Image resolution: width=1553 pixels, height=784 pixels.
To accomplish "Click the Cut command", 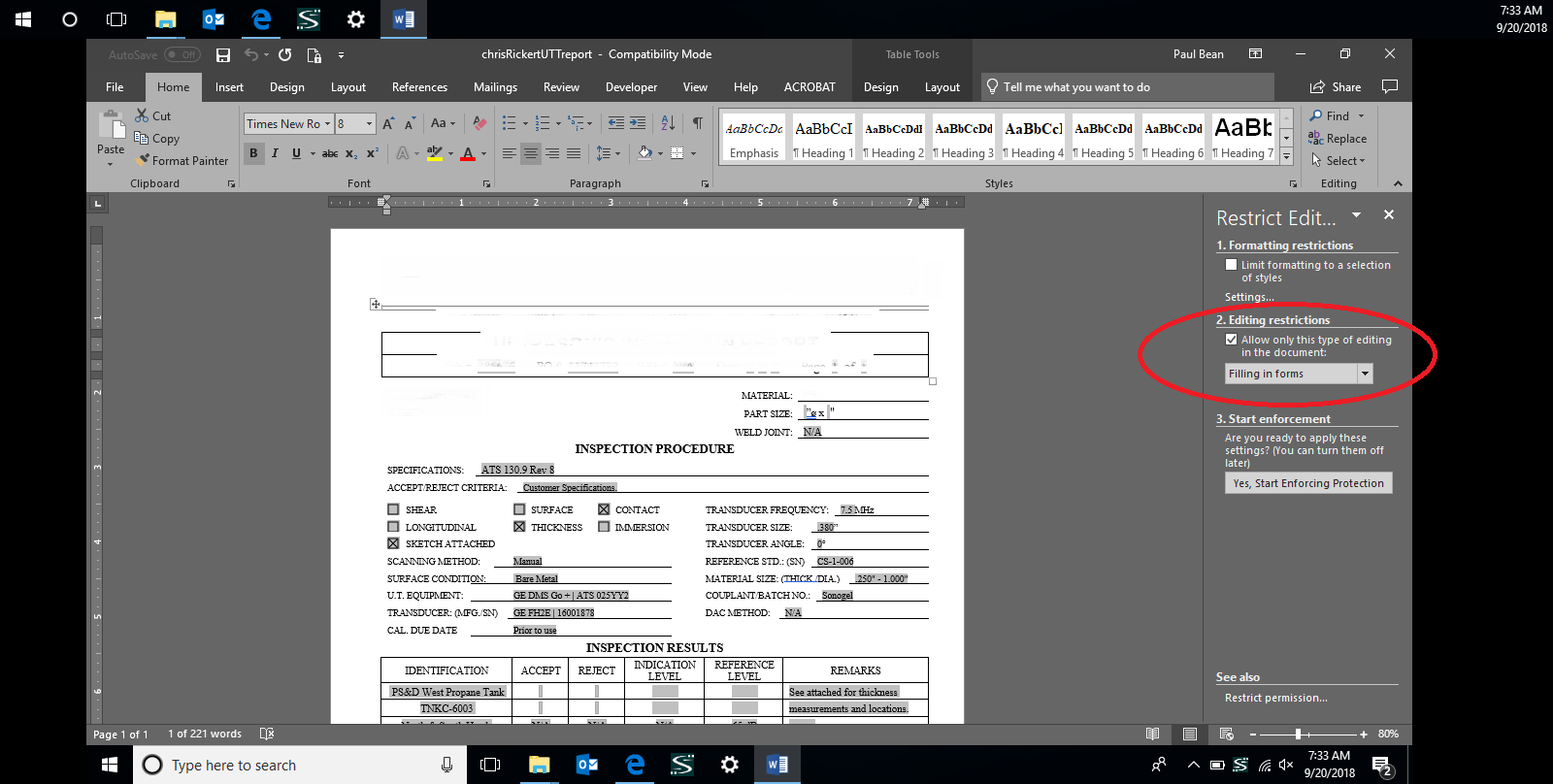I will tap(153, 115).
